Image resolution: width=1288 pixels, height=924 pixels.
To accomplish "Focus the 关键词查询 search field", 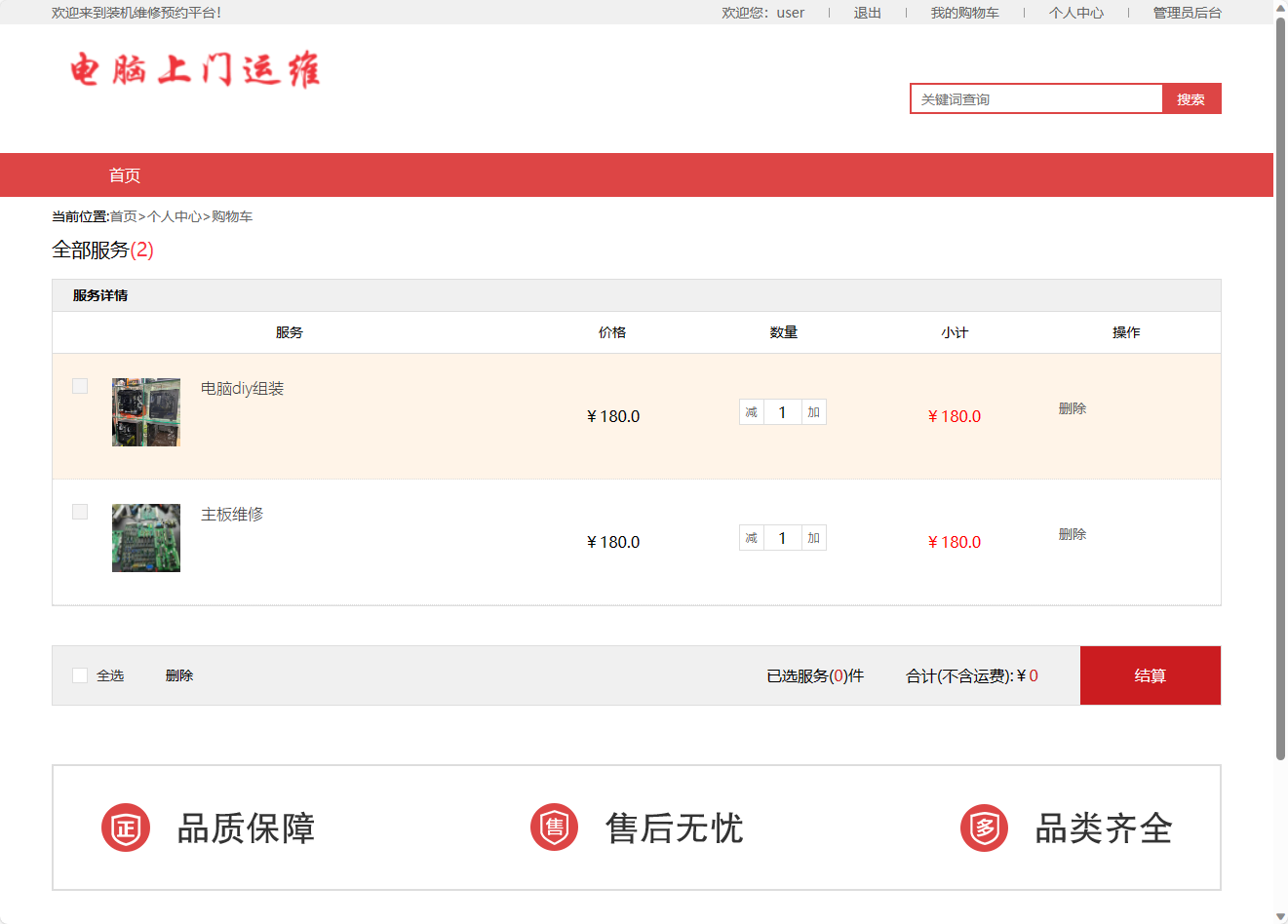I will coord(1035,99).
